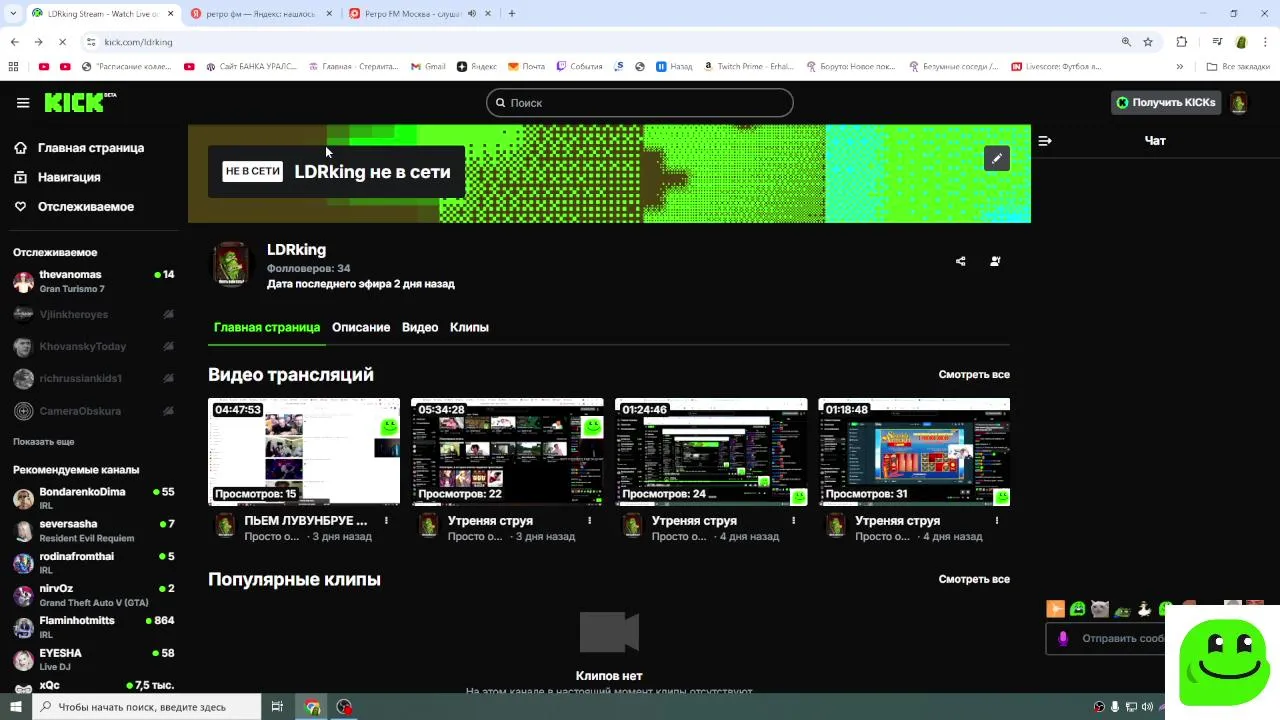Play the 01:18:48 stream thumbnail
1280x720 pixels.
914,452
